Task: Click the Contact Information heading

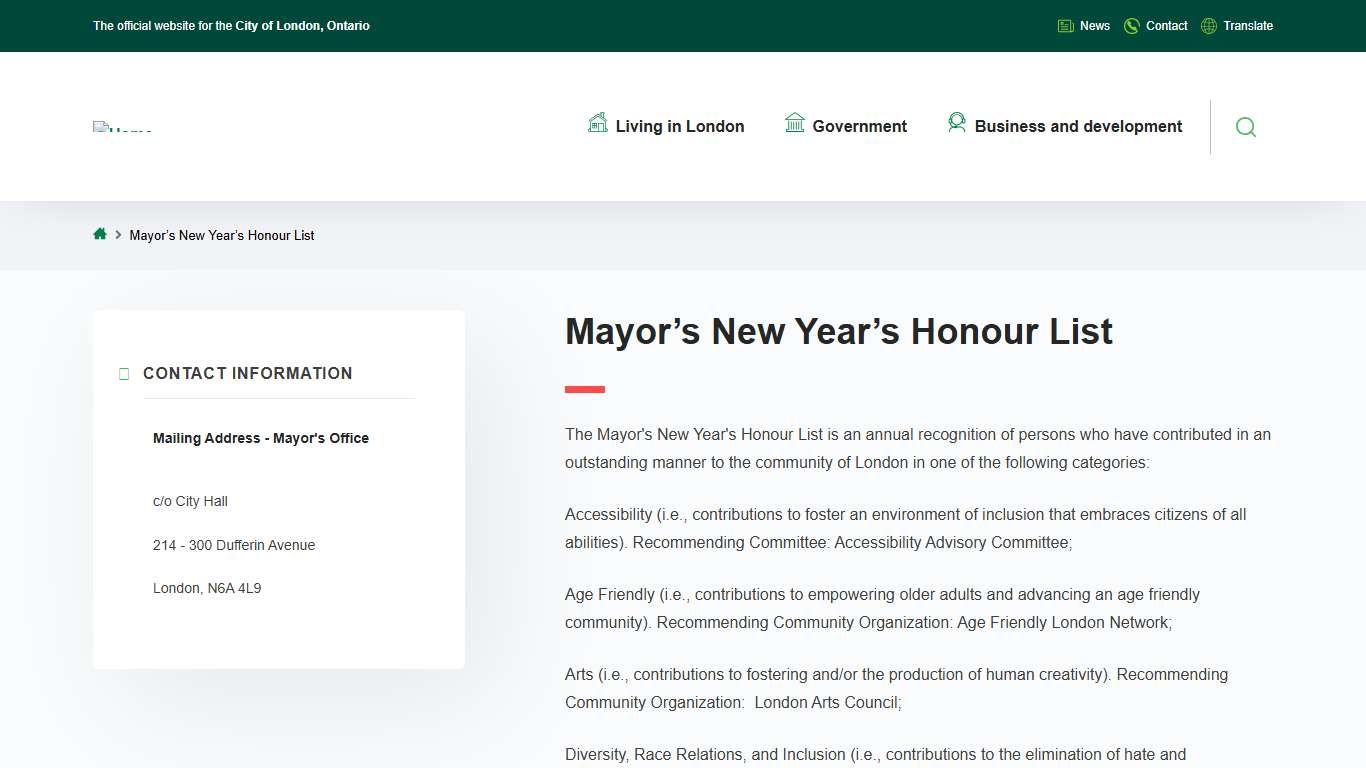Action: coord(247,373)
